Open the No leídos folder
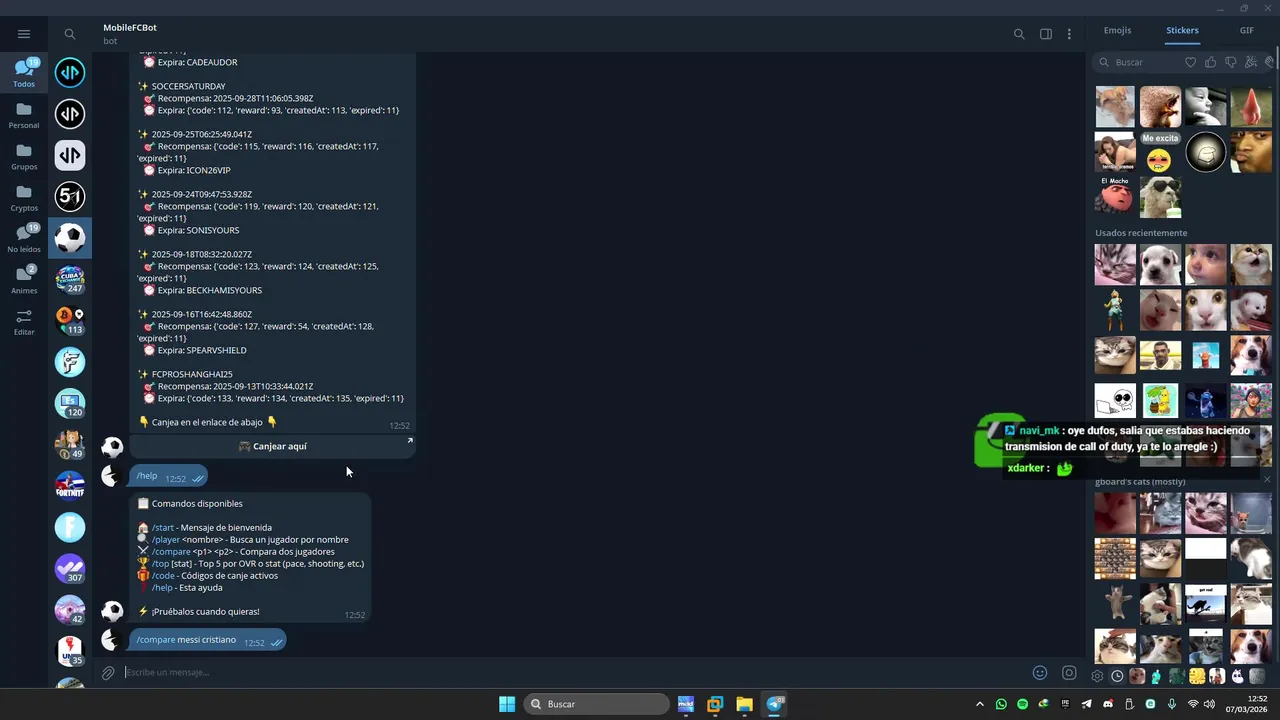 click(x=24, y=238)
